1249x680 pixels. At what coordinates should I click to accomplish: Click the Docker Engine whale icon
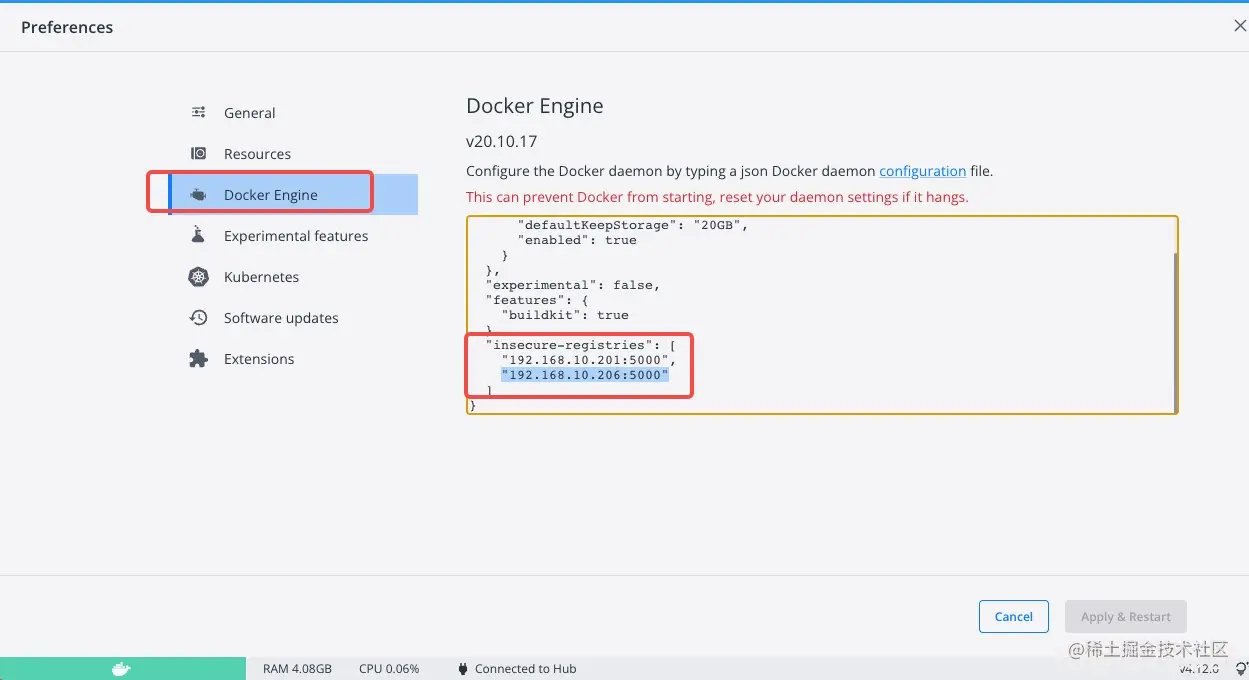[199, 195]
